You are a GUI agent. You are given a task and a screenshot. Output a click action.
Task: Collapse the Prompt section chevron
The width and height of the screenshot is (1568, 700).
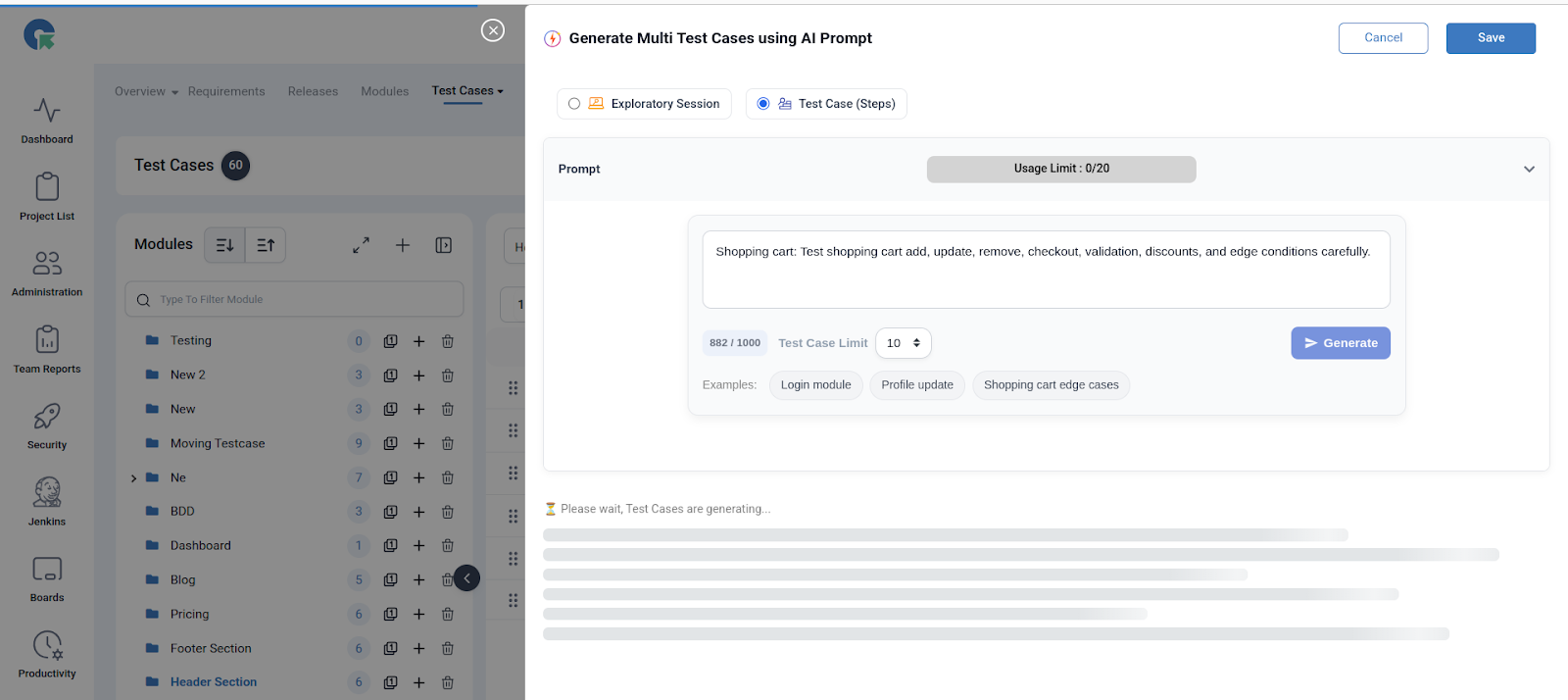coord(1528,170)
